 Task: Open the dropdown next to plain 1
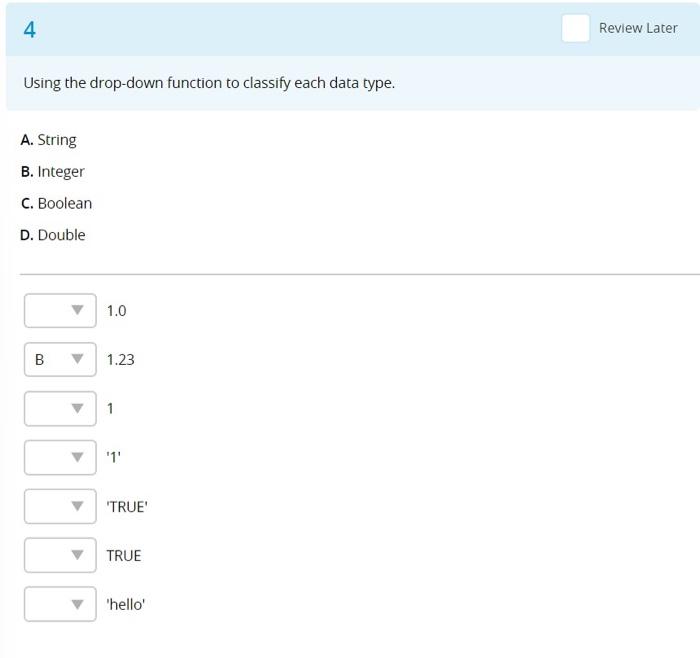click(x=60, y=408)
